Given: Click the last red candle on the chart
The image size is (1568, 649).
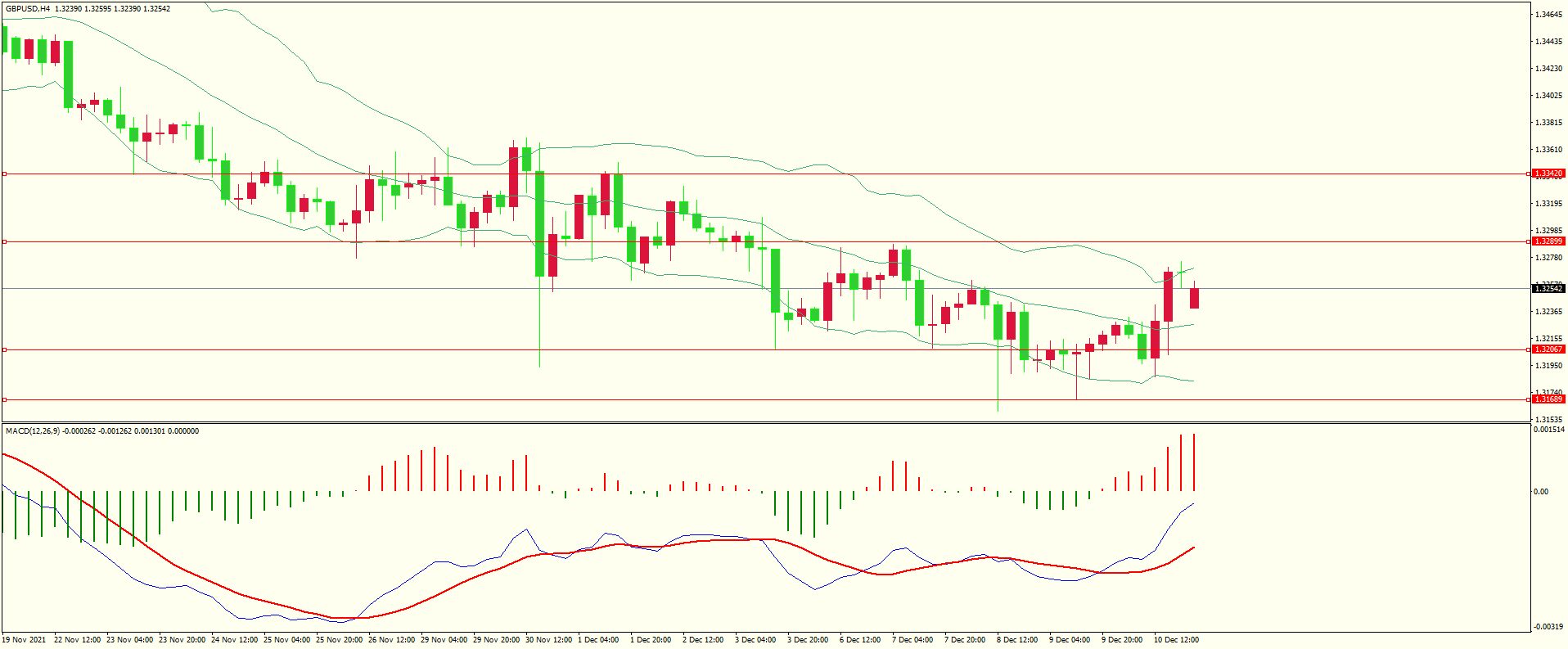Looking at the screenshot, I should tap(1195, 299).
